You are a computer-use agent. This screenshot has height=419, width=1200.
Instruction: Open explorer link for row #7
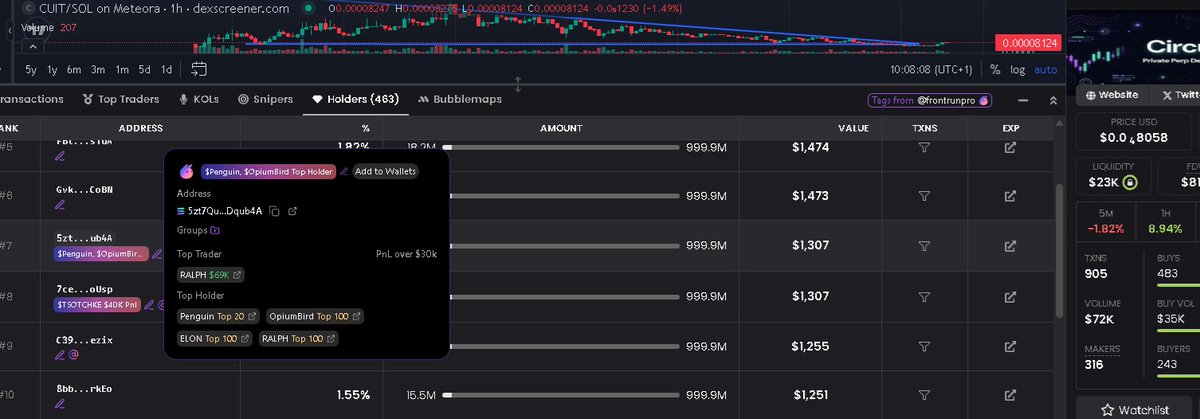click(x=1010, y=246)
